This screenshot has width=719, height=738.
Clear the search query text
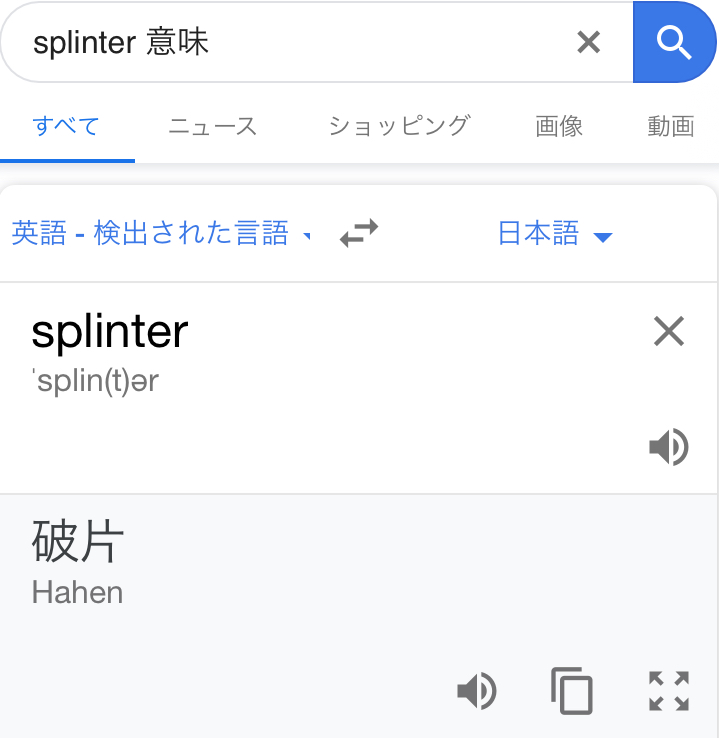[589, 42]
